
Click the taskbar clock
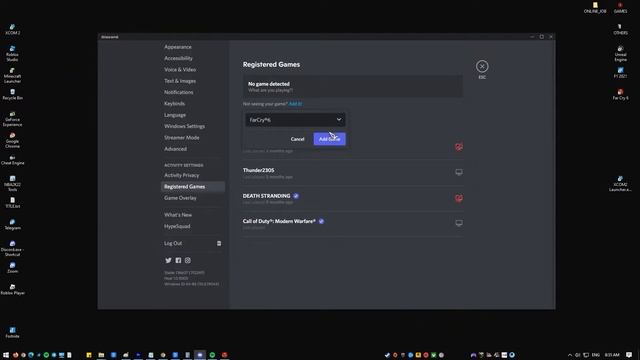[612, 355]
